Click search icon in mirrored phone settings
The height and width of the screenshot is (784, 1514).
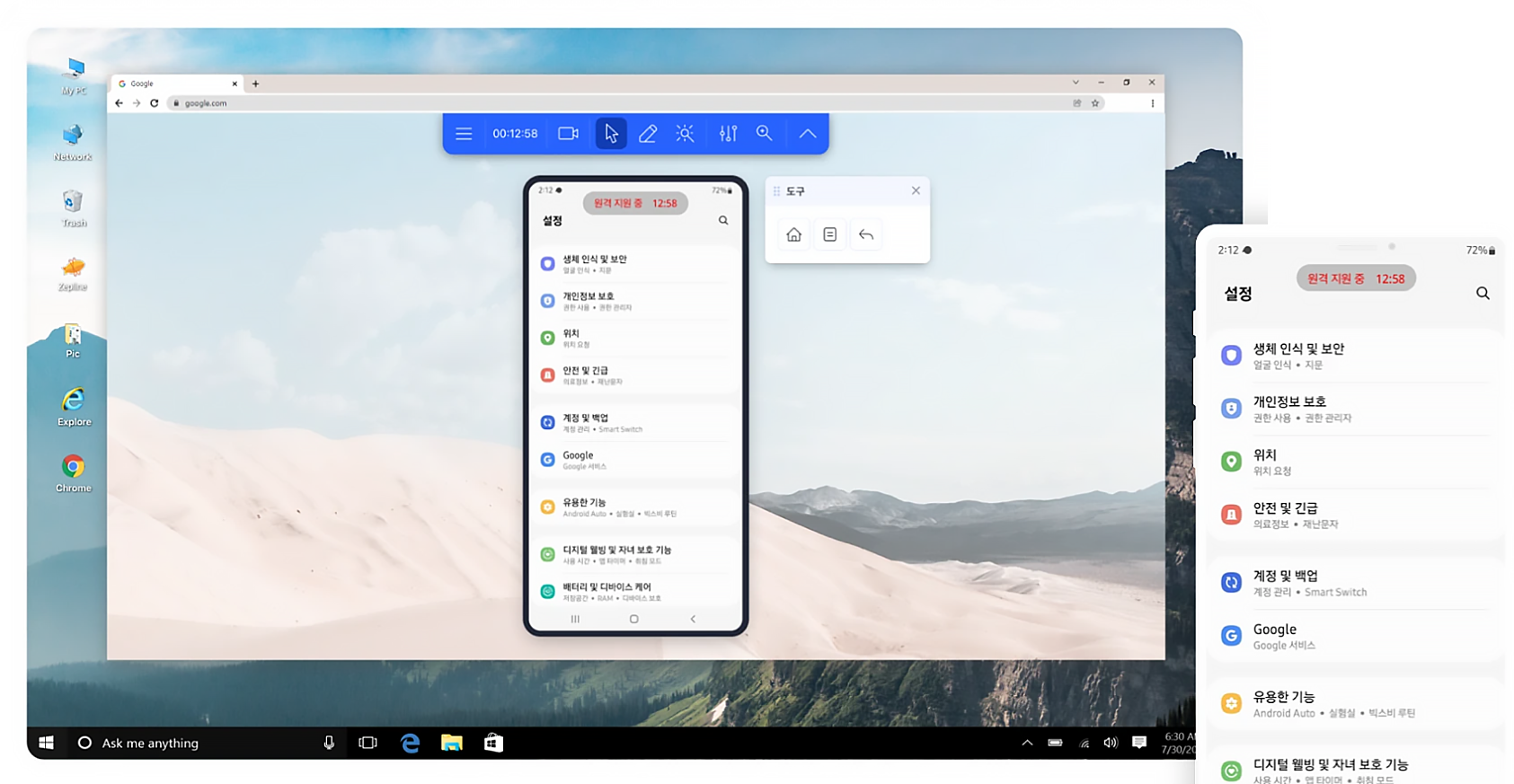pos(723,220)
